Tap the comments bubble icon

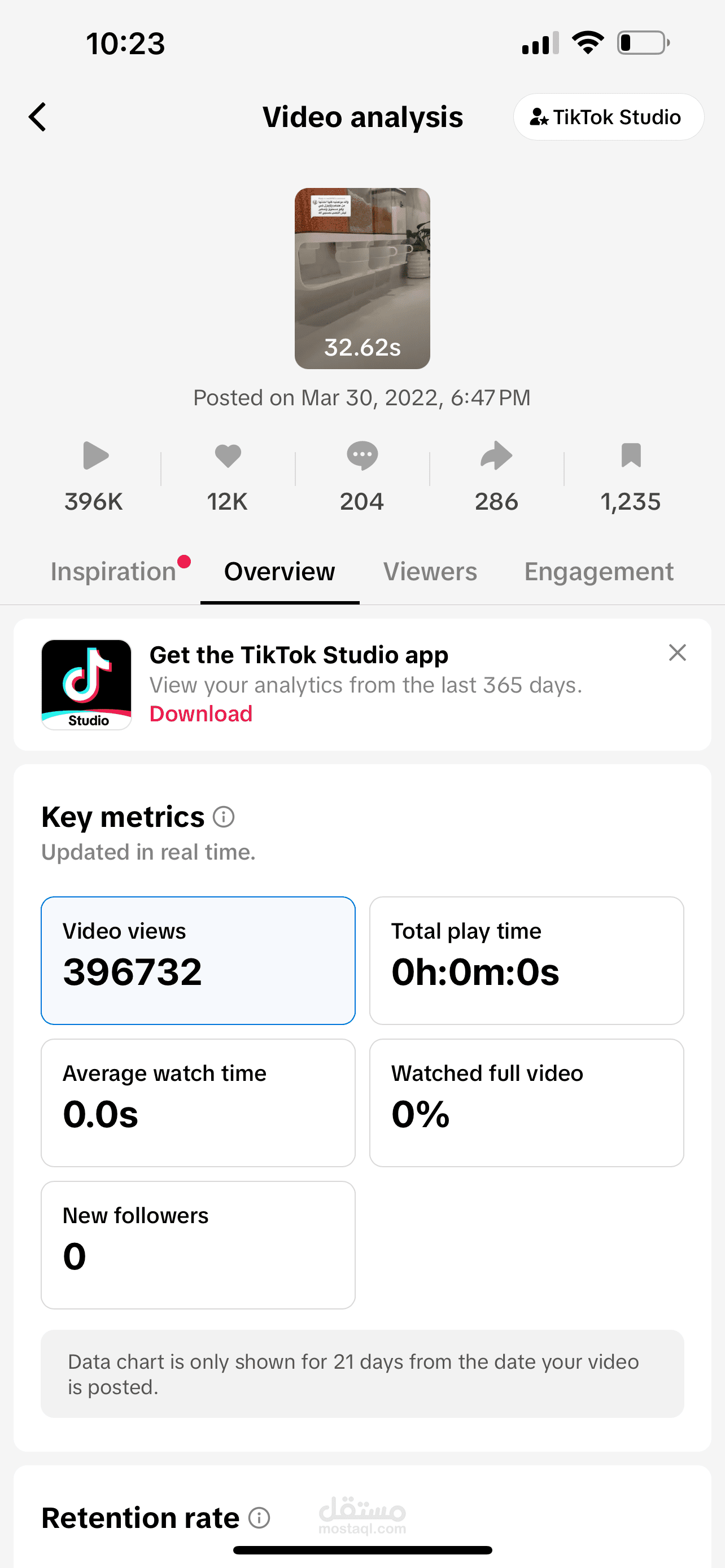[362, 456]
